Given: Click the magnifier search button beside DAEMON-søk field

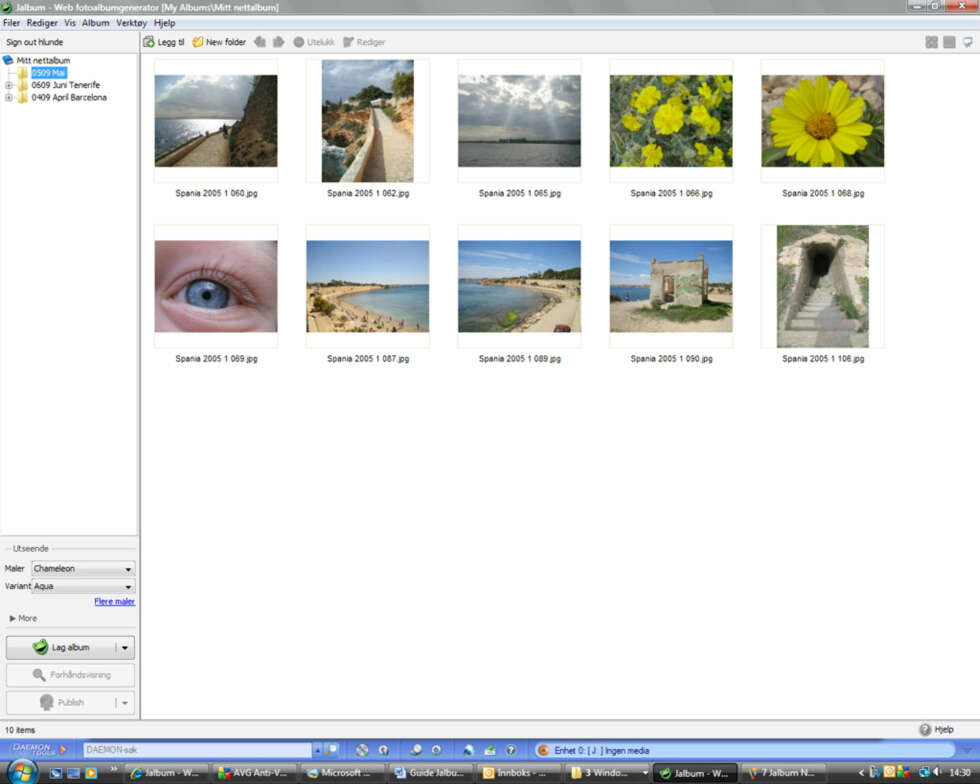Looking at the screenshot, I should (331, 750).
